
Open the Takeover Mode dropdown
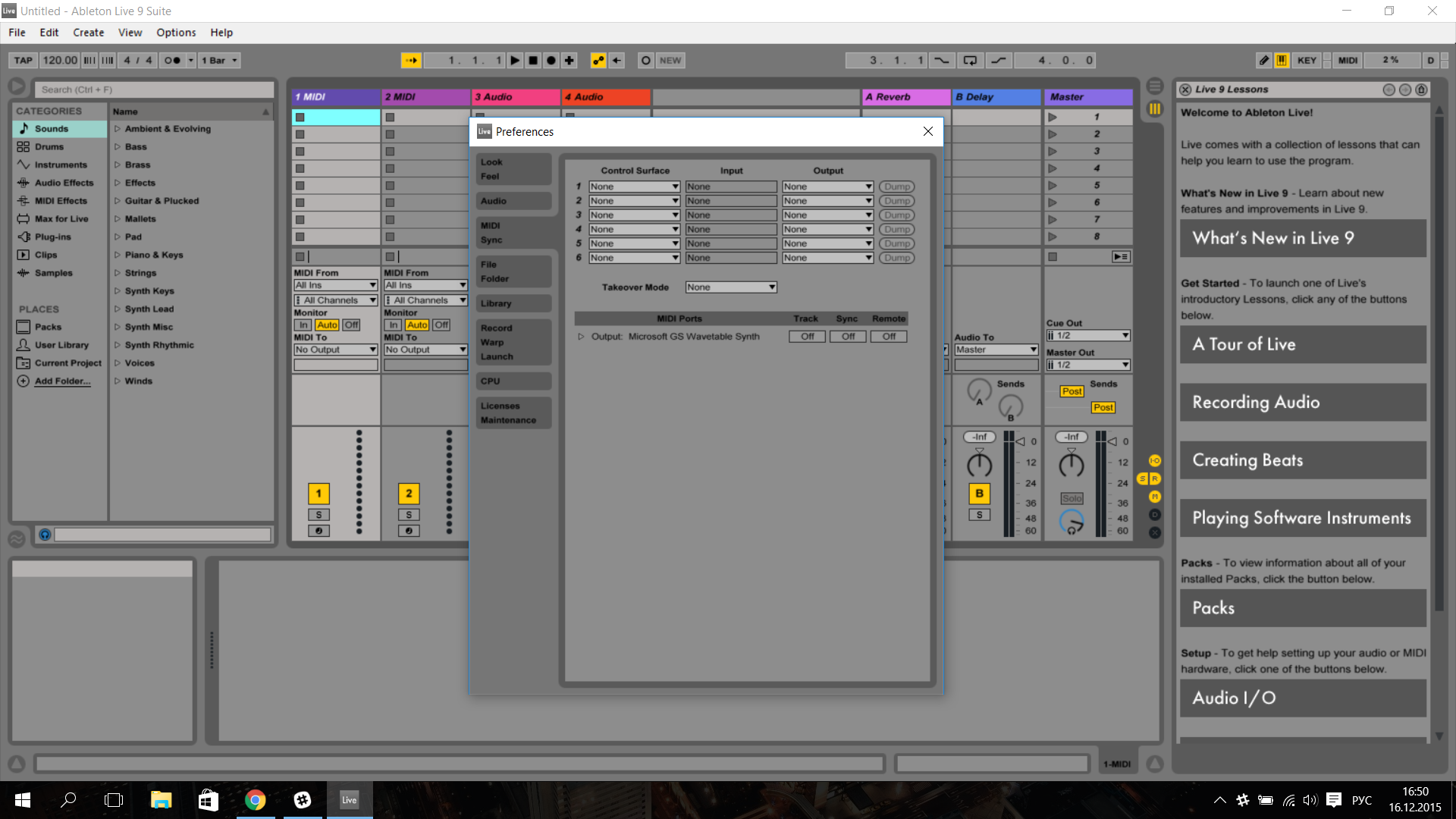point(731,287)
